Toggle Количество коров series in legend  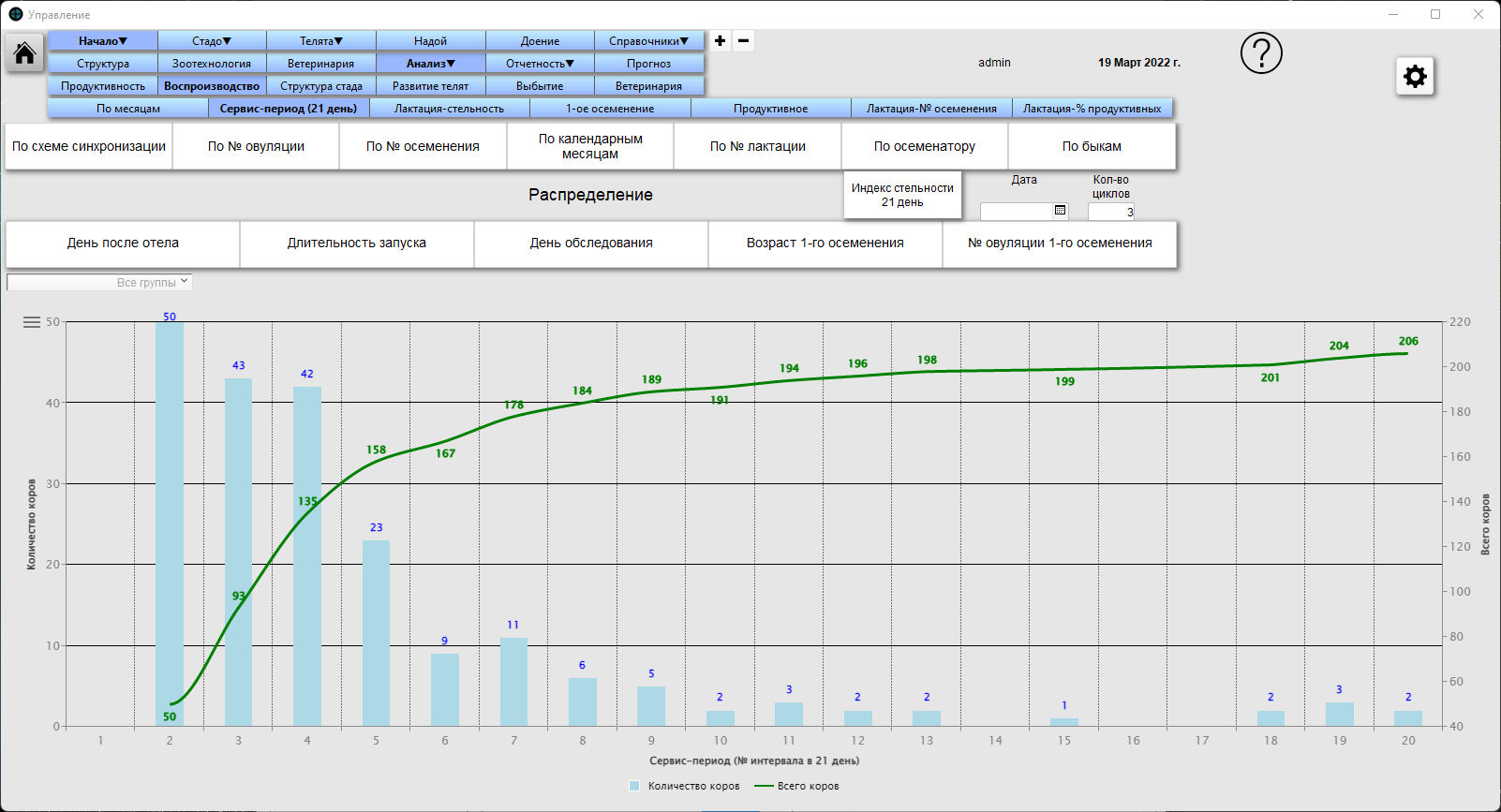(685, 786)
